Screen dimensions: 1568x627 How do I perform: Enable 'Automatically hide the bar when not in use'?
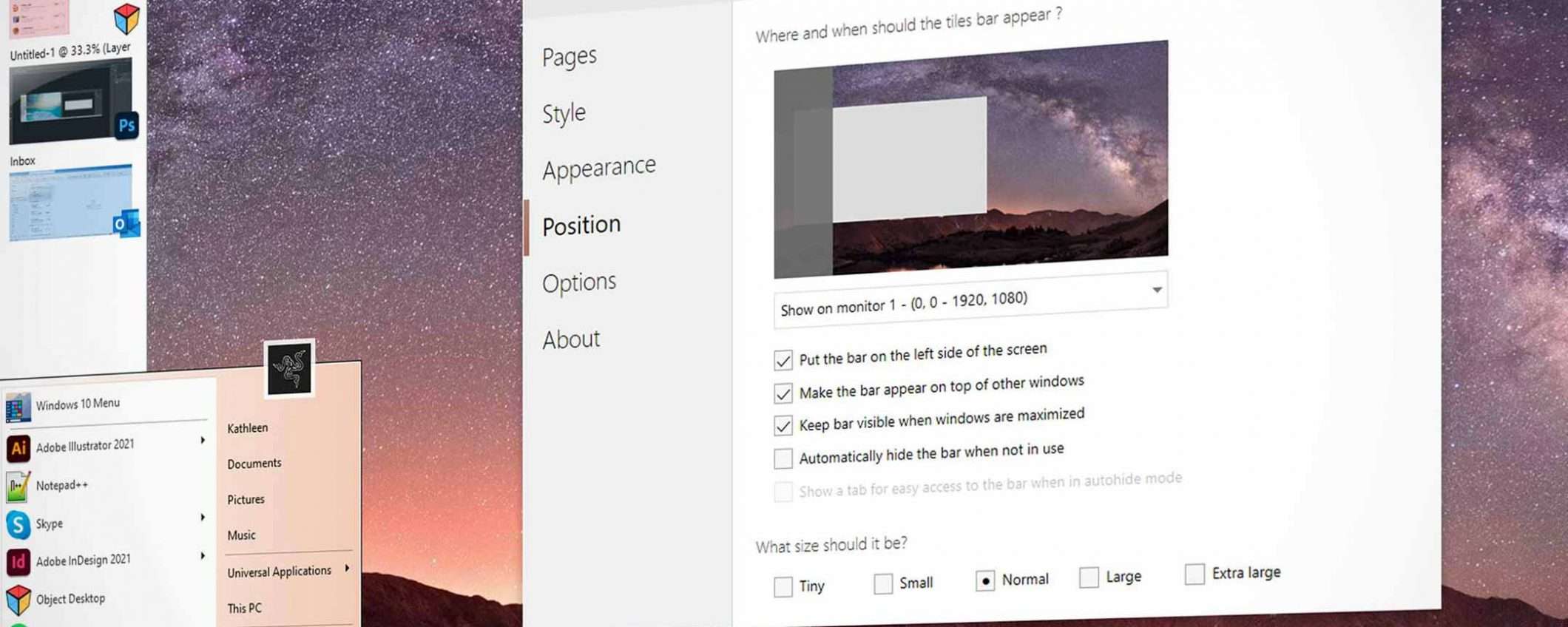(783, 458)
